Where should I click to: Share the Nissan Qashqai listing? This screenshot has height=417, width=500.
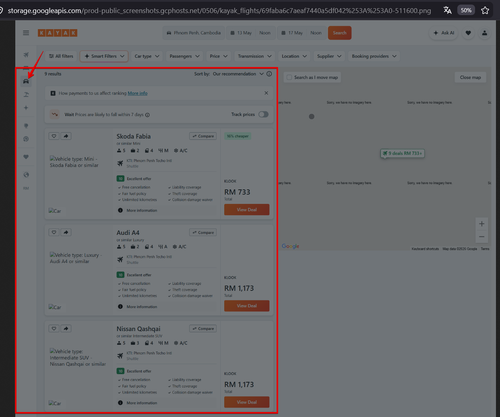[66, 329]
